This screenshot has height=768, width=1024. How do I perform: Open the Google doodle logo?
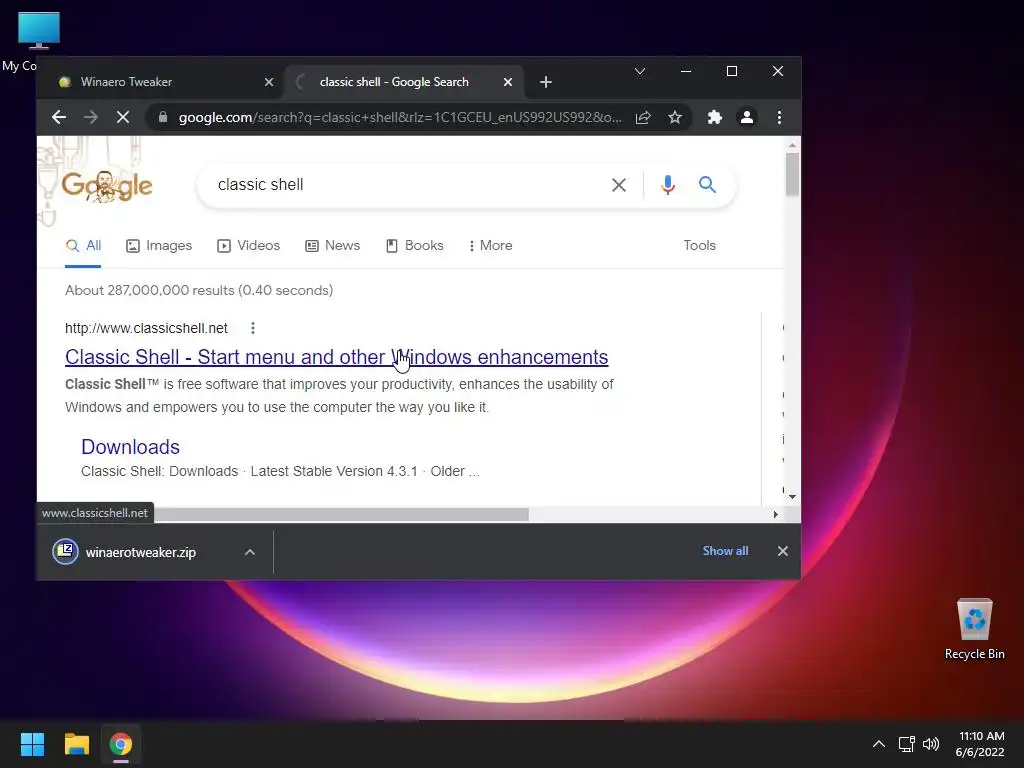pos(106,187)
